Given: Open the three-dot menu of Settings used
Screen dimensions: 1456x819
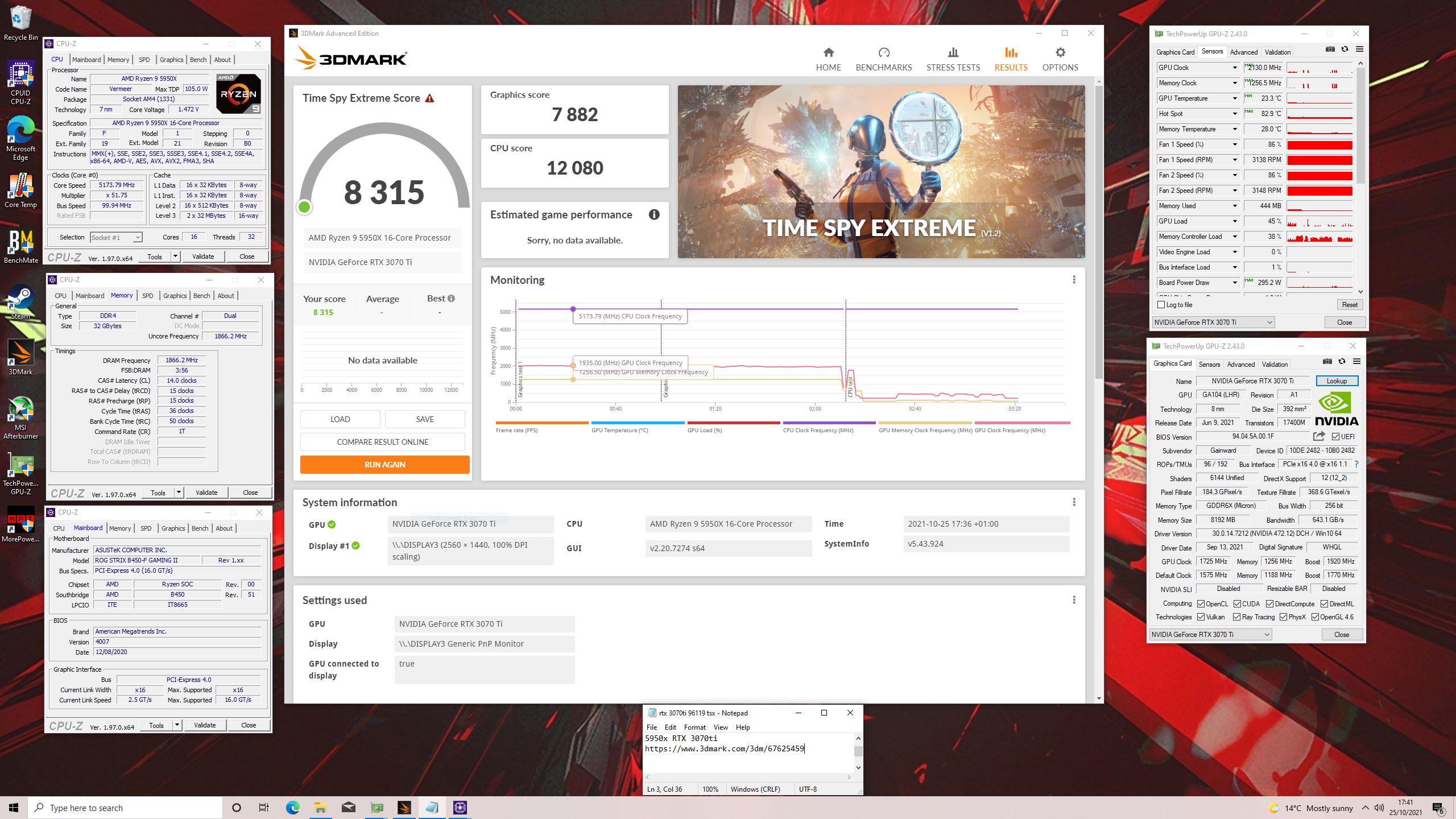Looking at the screenshot, I should tap(1074, 600).
